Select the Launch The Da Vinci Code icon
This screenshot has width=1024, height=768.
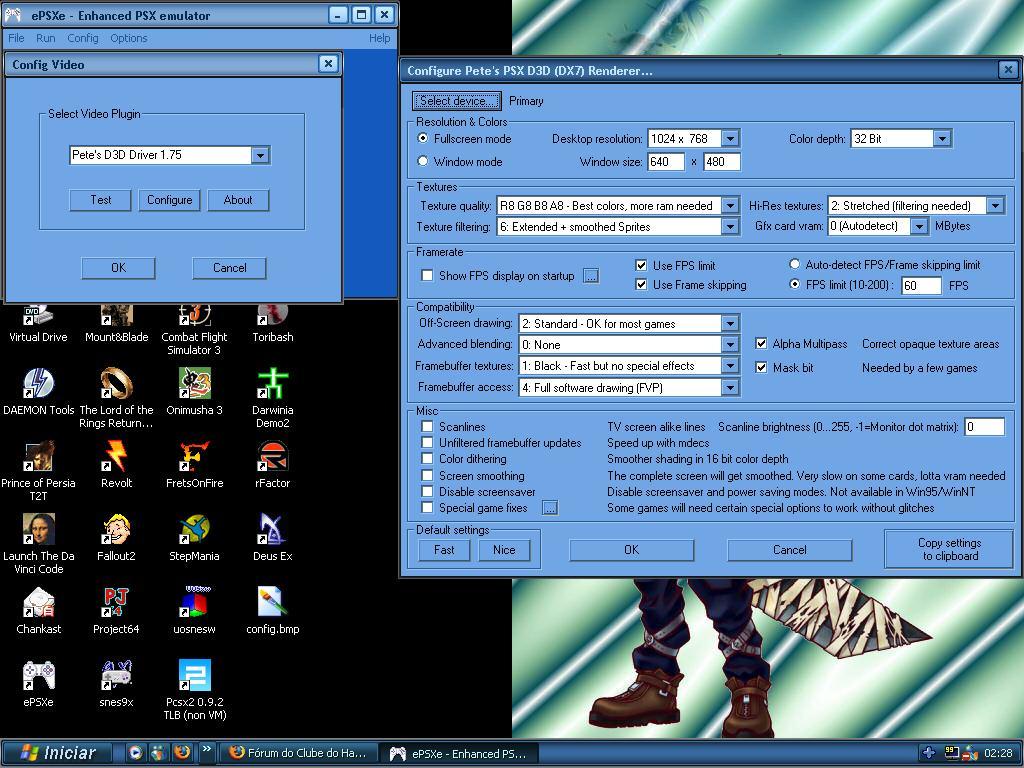click(39, 544)
